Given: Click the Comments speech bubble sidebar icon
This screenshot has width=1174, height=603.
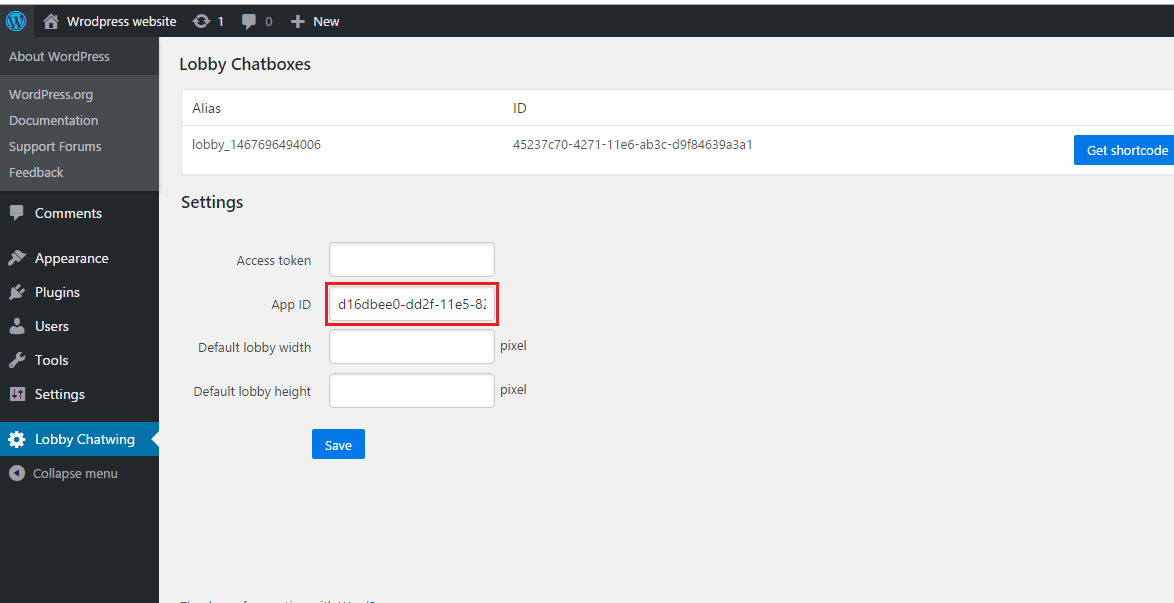Looking at the screenshot, I should click(x=17, y=213).
